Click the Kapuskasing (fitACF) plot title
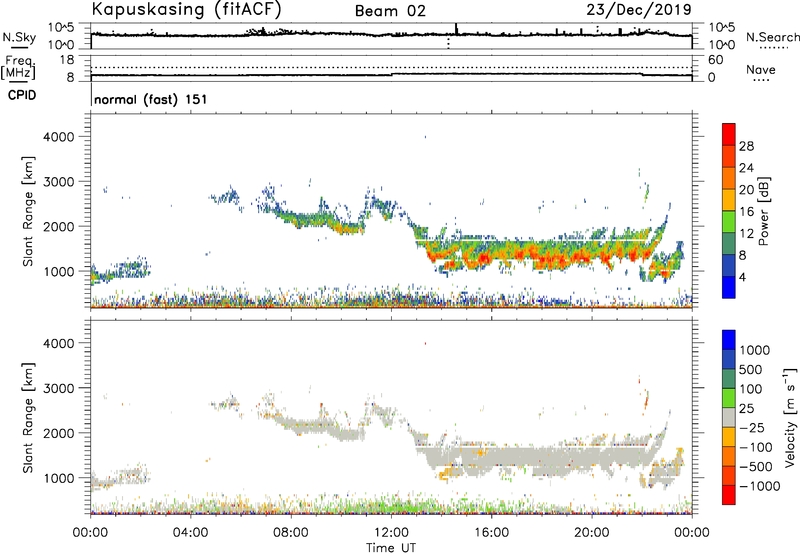 tap(186, 10)
